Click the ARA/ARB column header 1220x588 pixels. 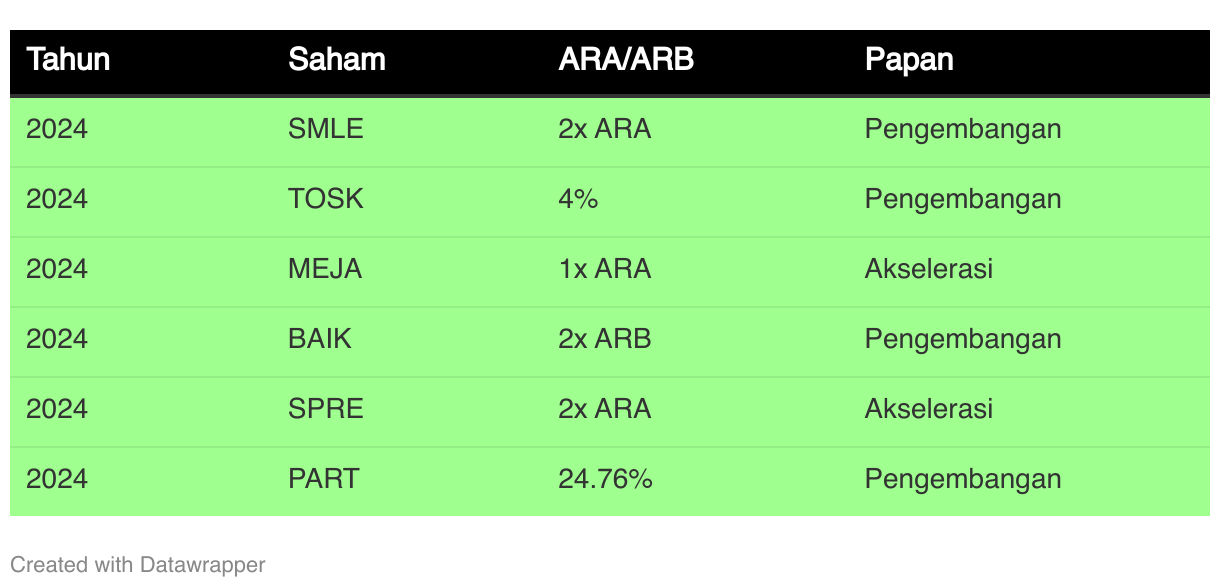point(626,60)
